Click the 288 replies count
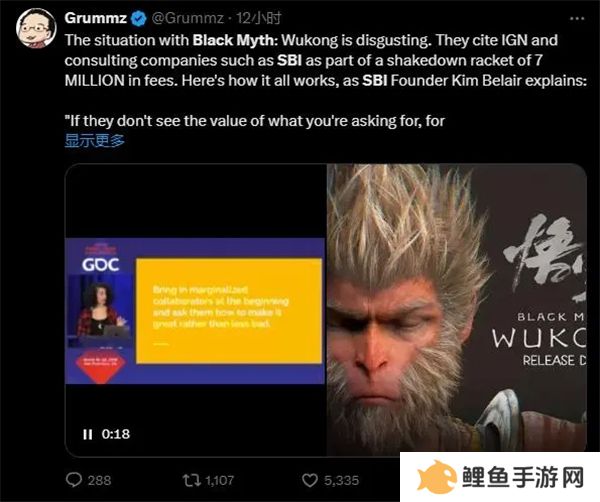The height and width of the screenshot is (502, 600). point(99,480)
